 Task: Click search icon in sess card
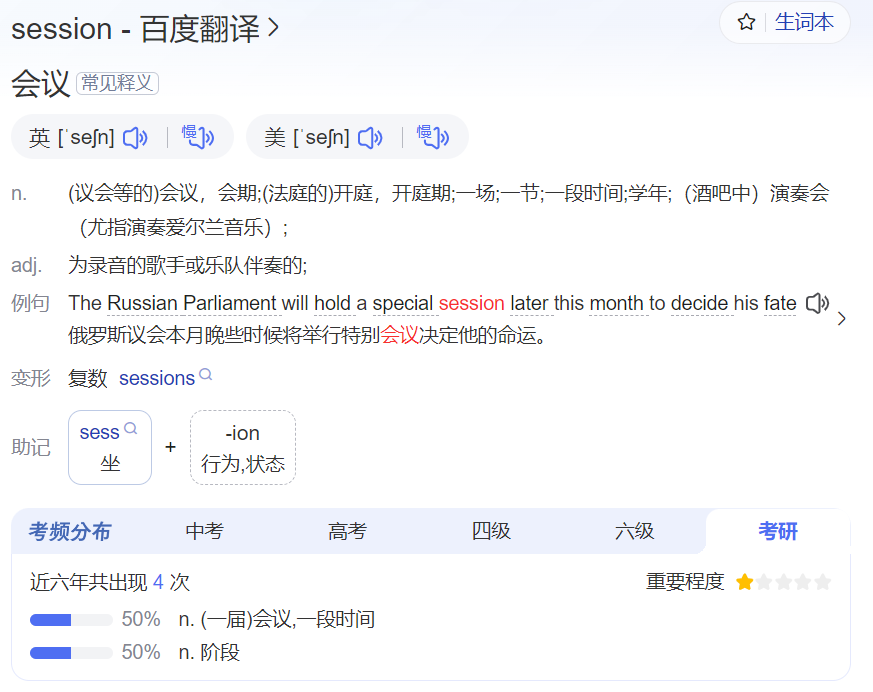click(x=131, y=428)
